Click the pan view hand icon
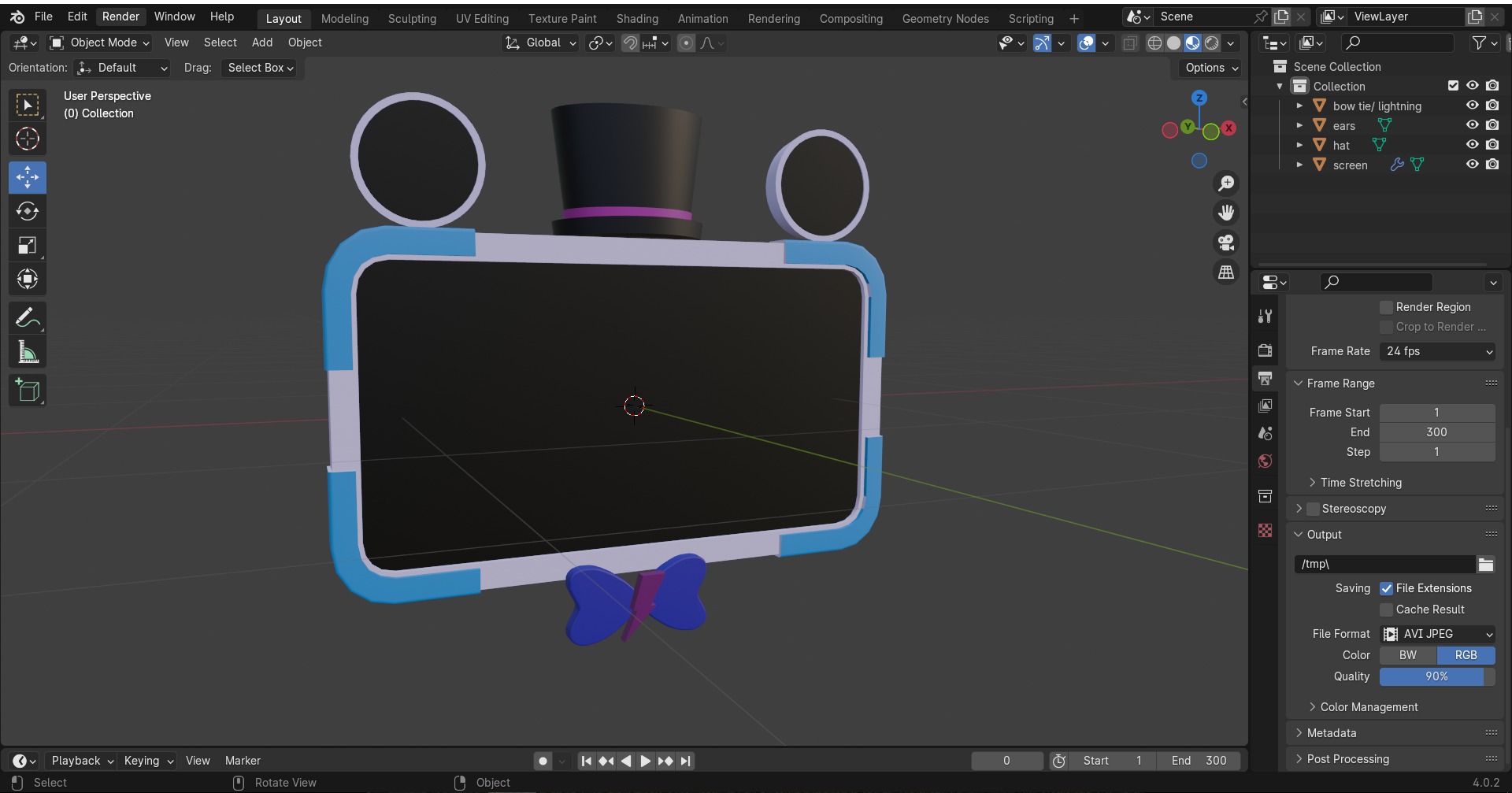1512x793 pixels. click(1226, 213)
